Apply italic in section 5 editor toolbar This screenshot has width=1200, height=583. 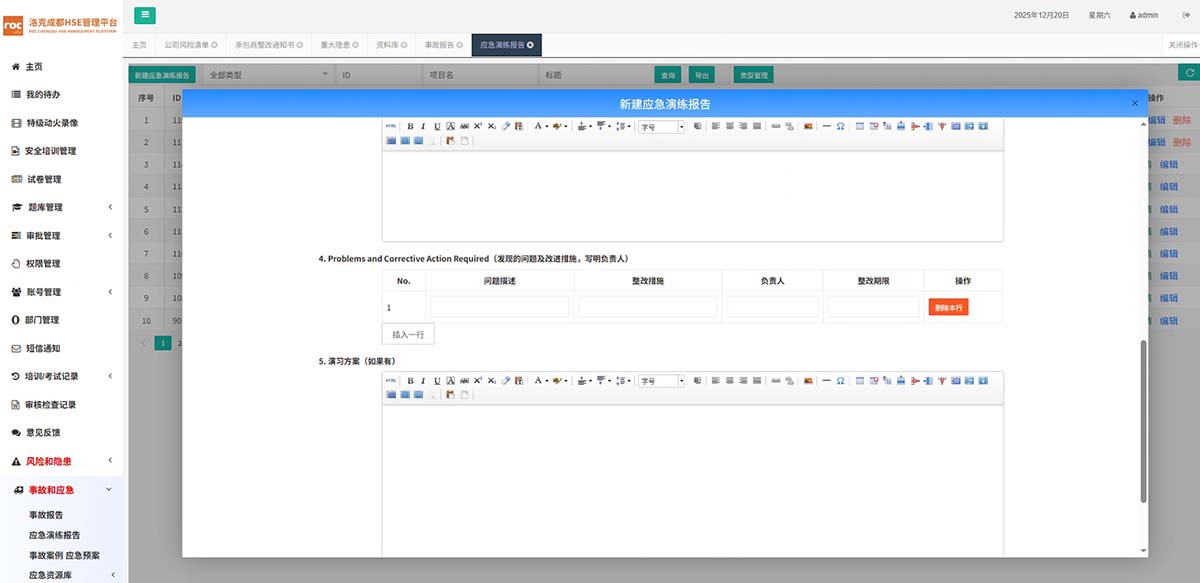pyautogui.click(x=423, y=381)
